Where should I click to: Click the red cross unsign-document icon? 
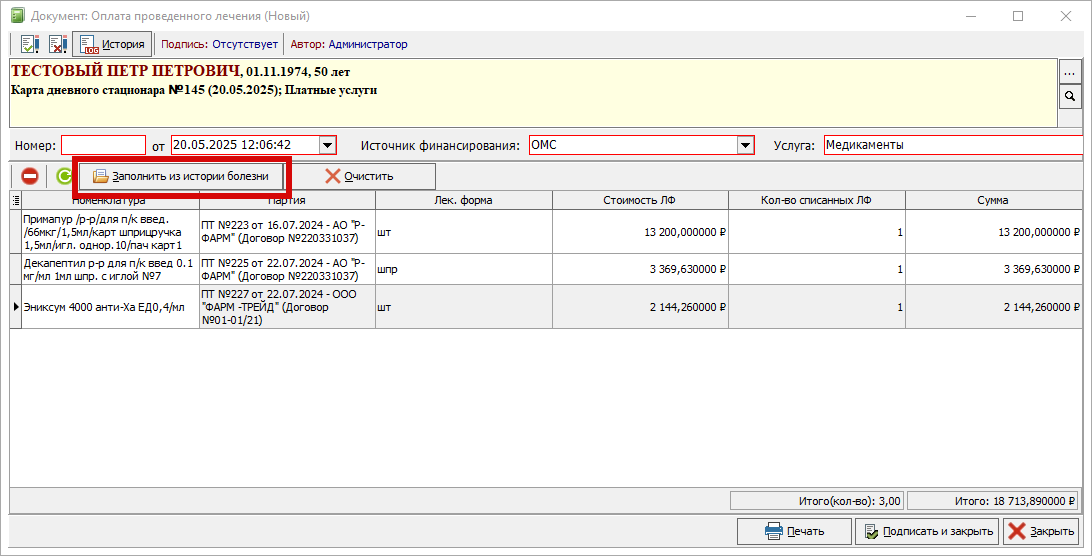click(x=57, y=44)
